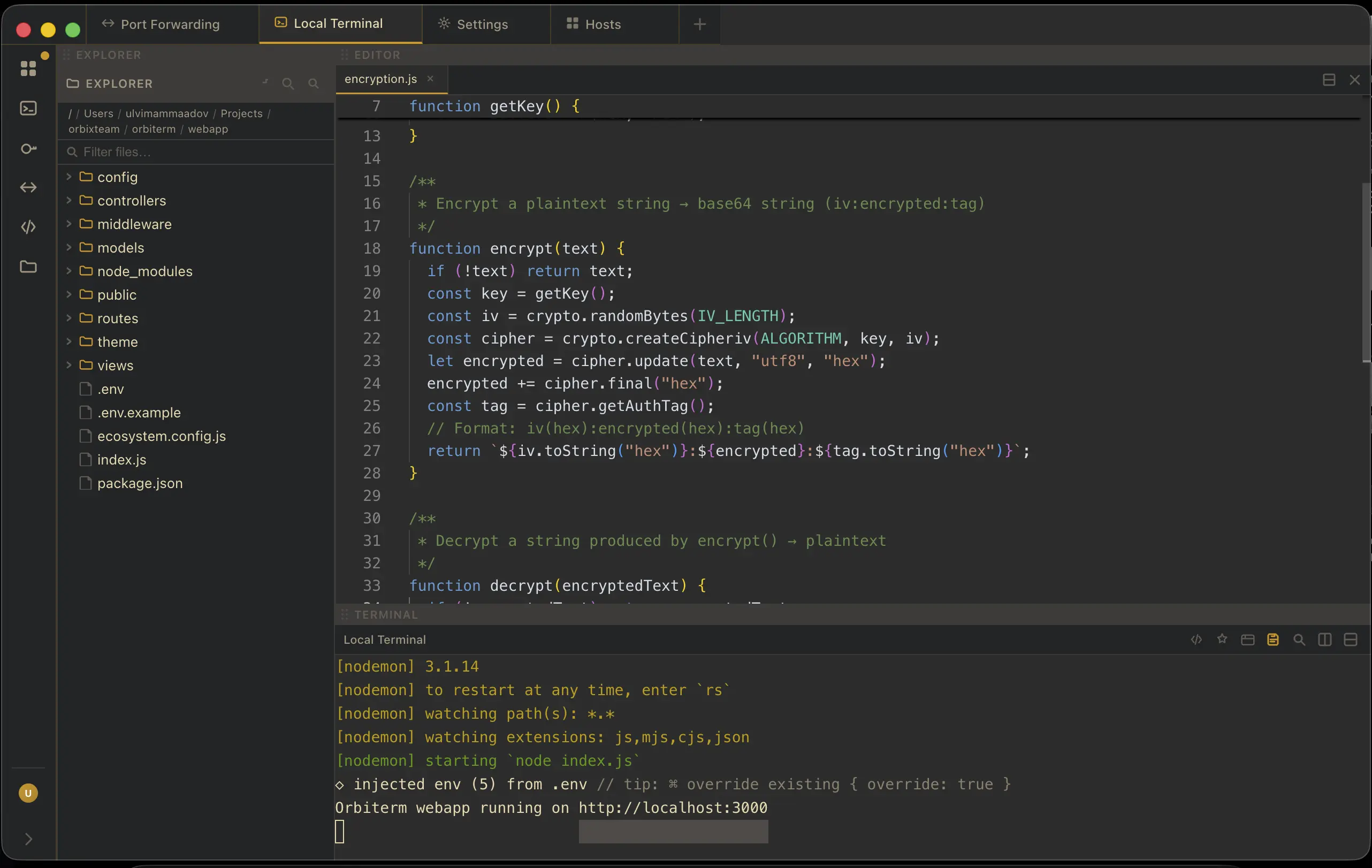Open the Settings tab
This screenshot has height=868, width=1372.
[x=486, y=24]
